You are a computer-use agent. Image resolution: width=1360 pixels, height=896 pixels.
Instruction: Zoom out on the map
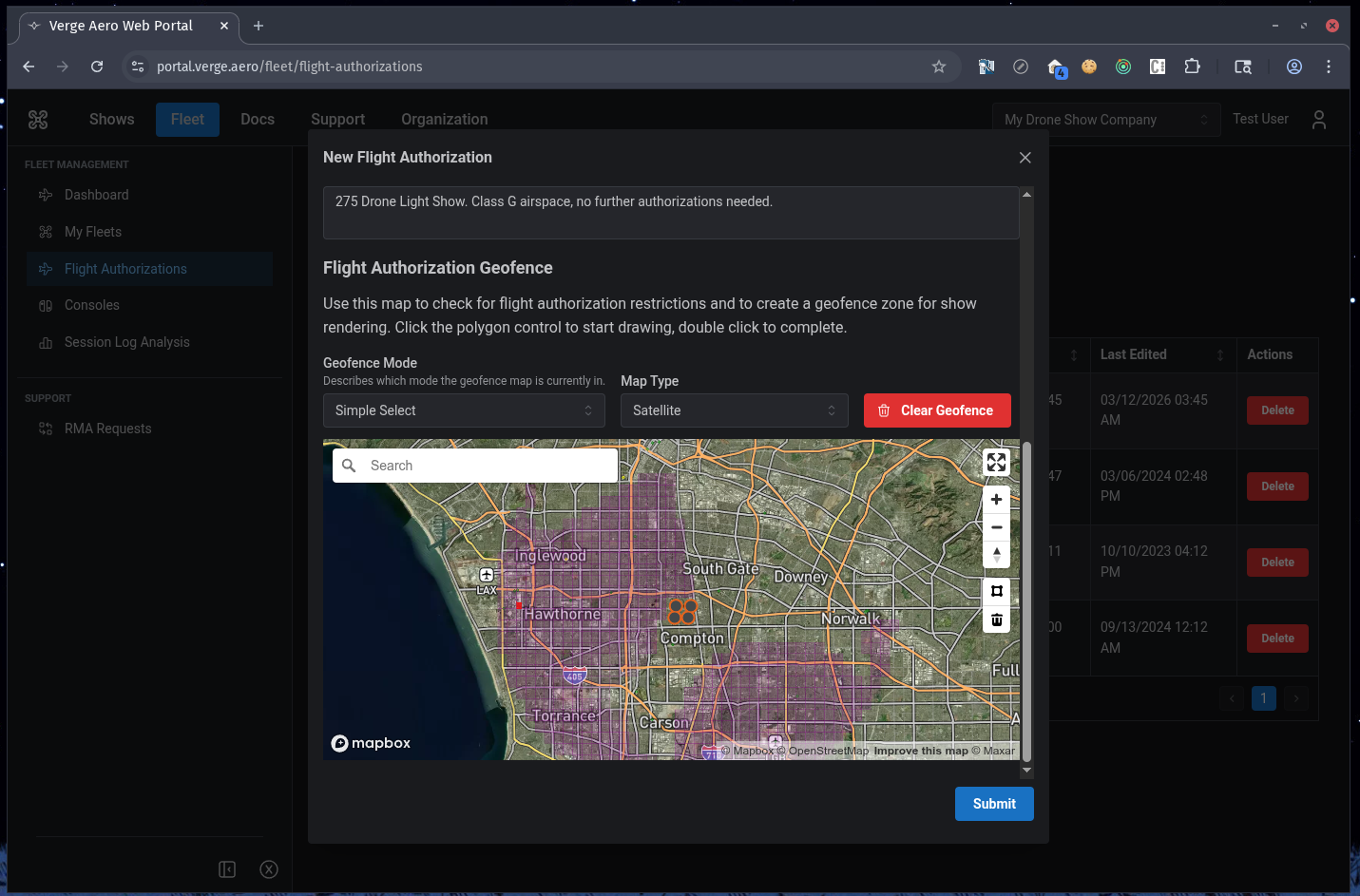pos(996,527)
